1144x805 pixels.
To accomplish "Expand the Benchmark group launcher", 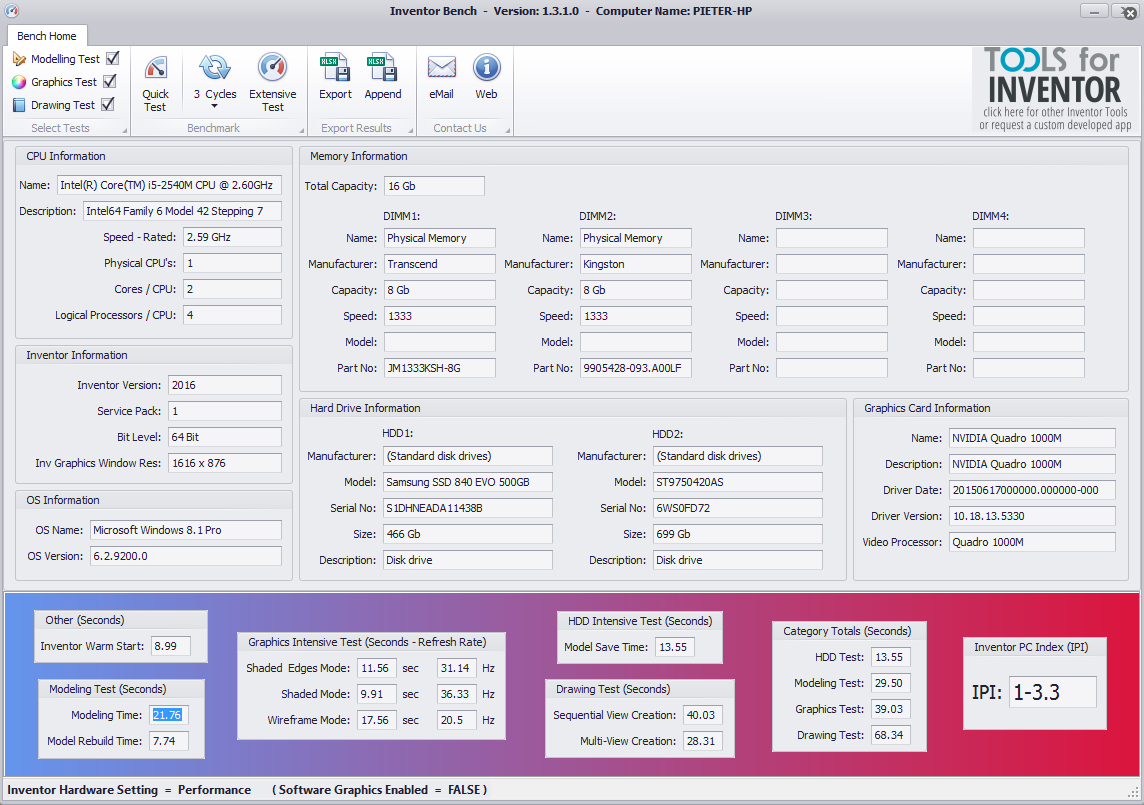I will [302, 130].
